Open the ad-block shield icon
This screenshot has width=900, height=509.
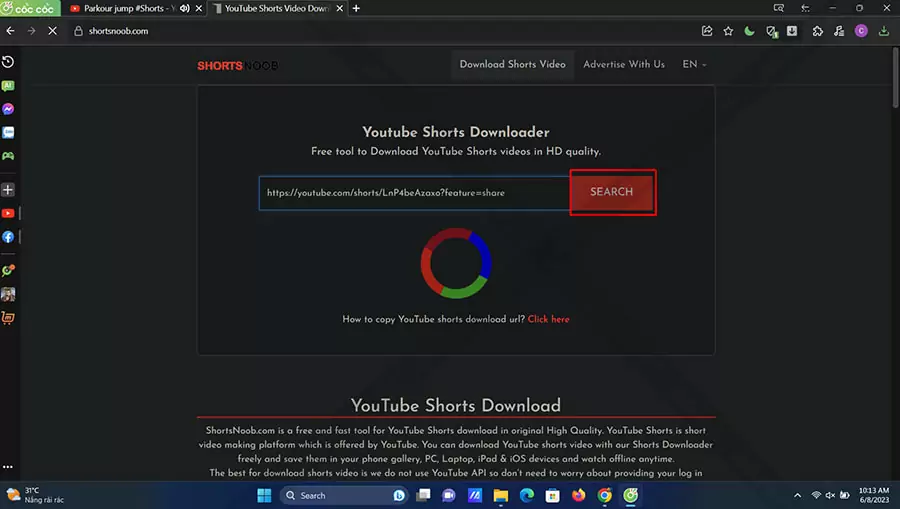771,32
